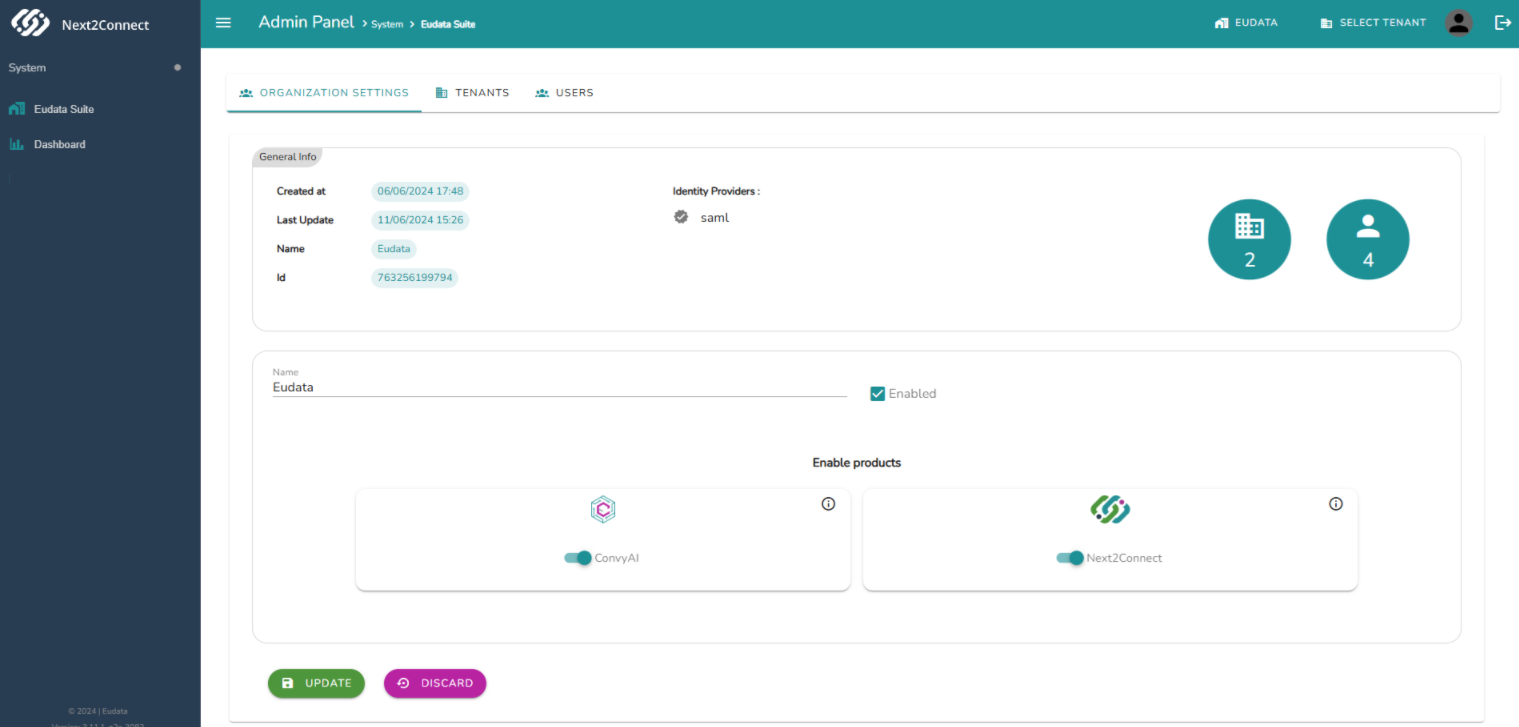This screenshot has width=1519, height=727.
Task: Click the users count circle showing 4
Action: pos(1367,240)
